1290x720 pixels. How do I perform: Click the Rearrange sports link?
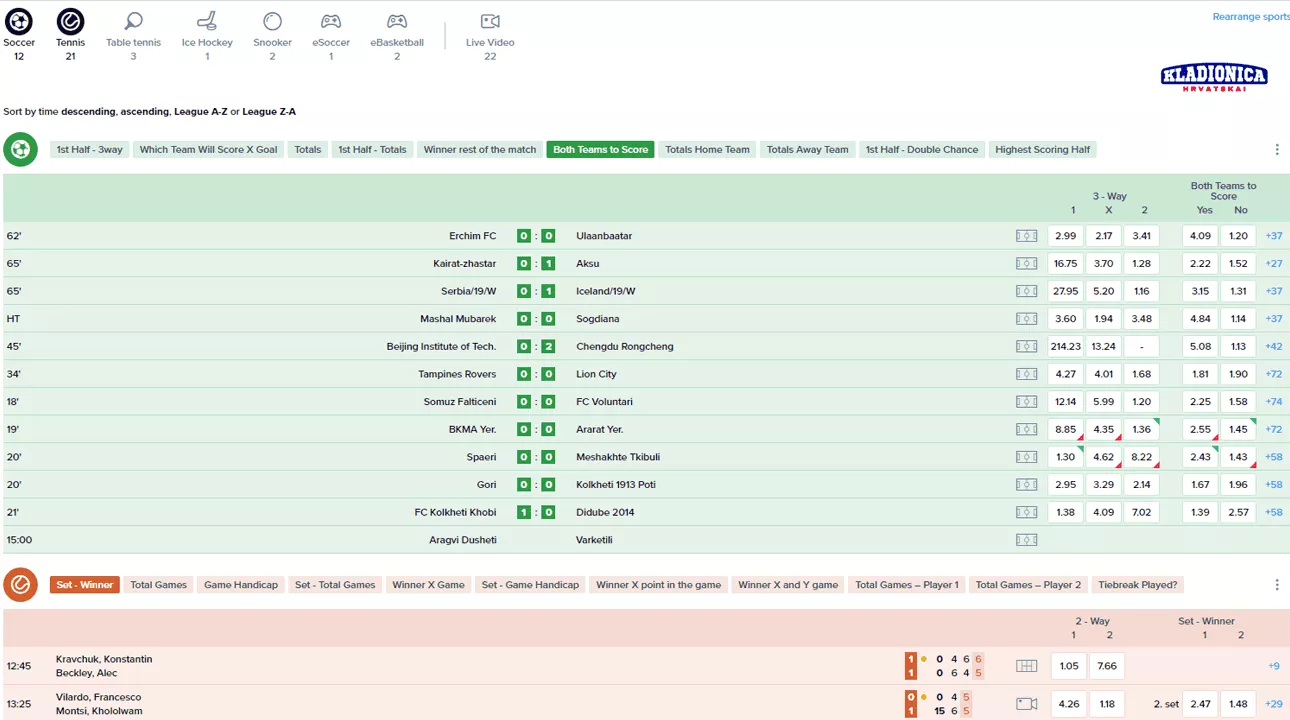[1250, 17]
